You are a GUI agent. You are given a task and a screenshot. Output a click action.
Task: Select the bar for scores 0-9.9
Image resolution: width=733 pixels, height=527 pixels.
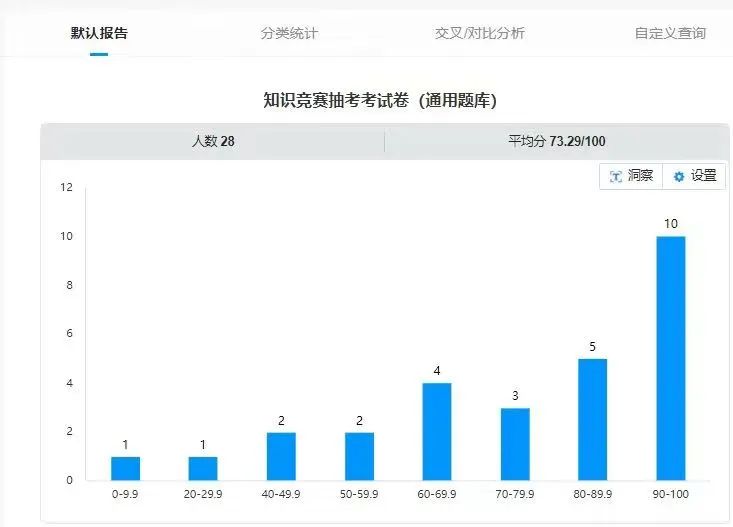click(x=125, y=468)
